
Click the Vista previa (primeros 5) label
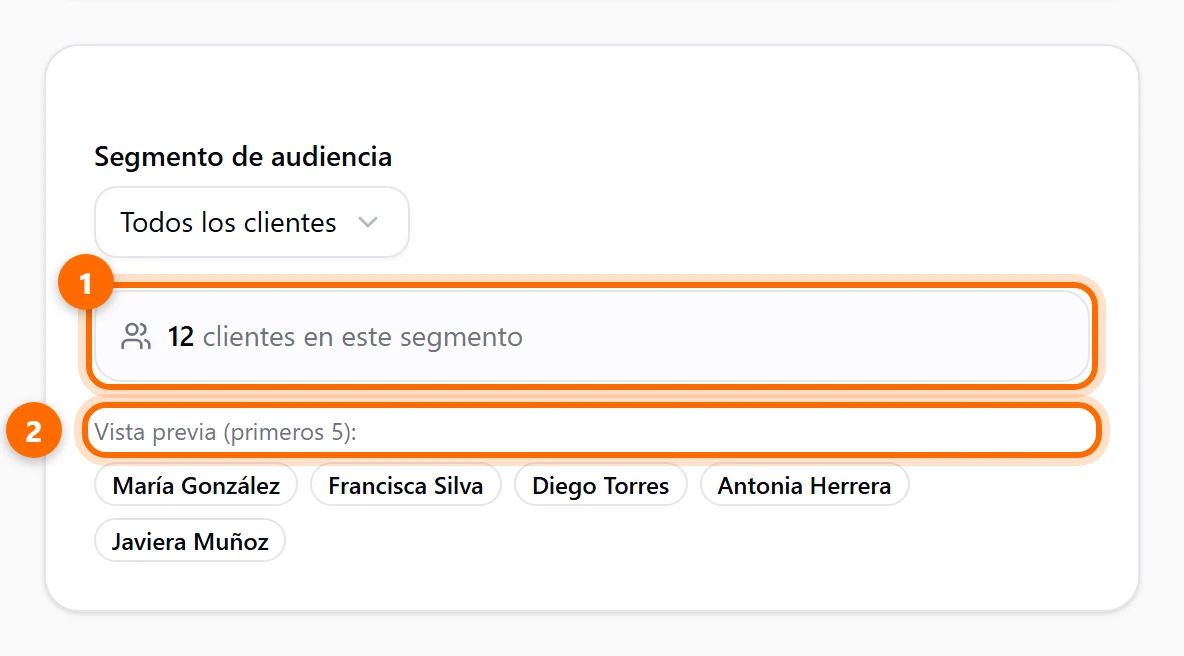[225, 432]
